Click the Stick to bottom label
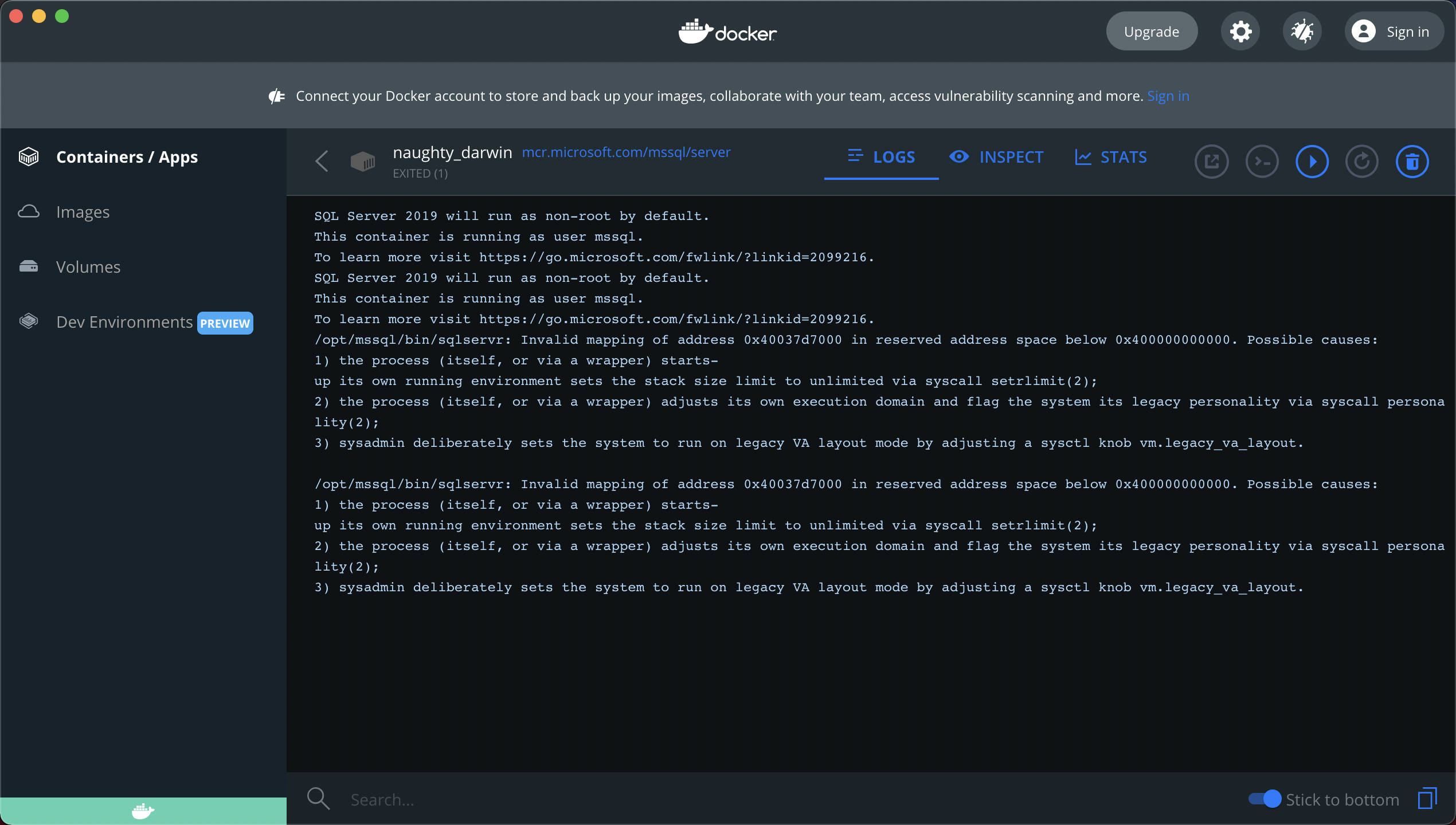The image size is (1456, 825). coord(1343,799)
